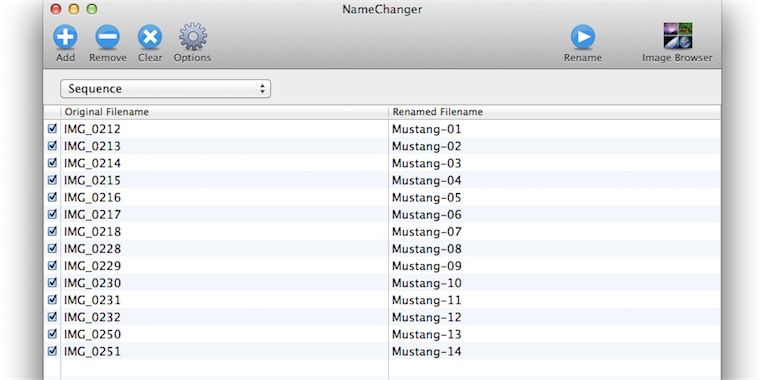760x380 pixels.
Task: Toggle the IMG_0215 checkbox
Action: tap(52, 180)
